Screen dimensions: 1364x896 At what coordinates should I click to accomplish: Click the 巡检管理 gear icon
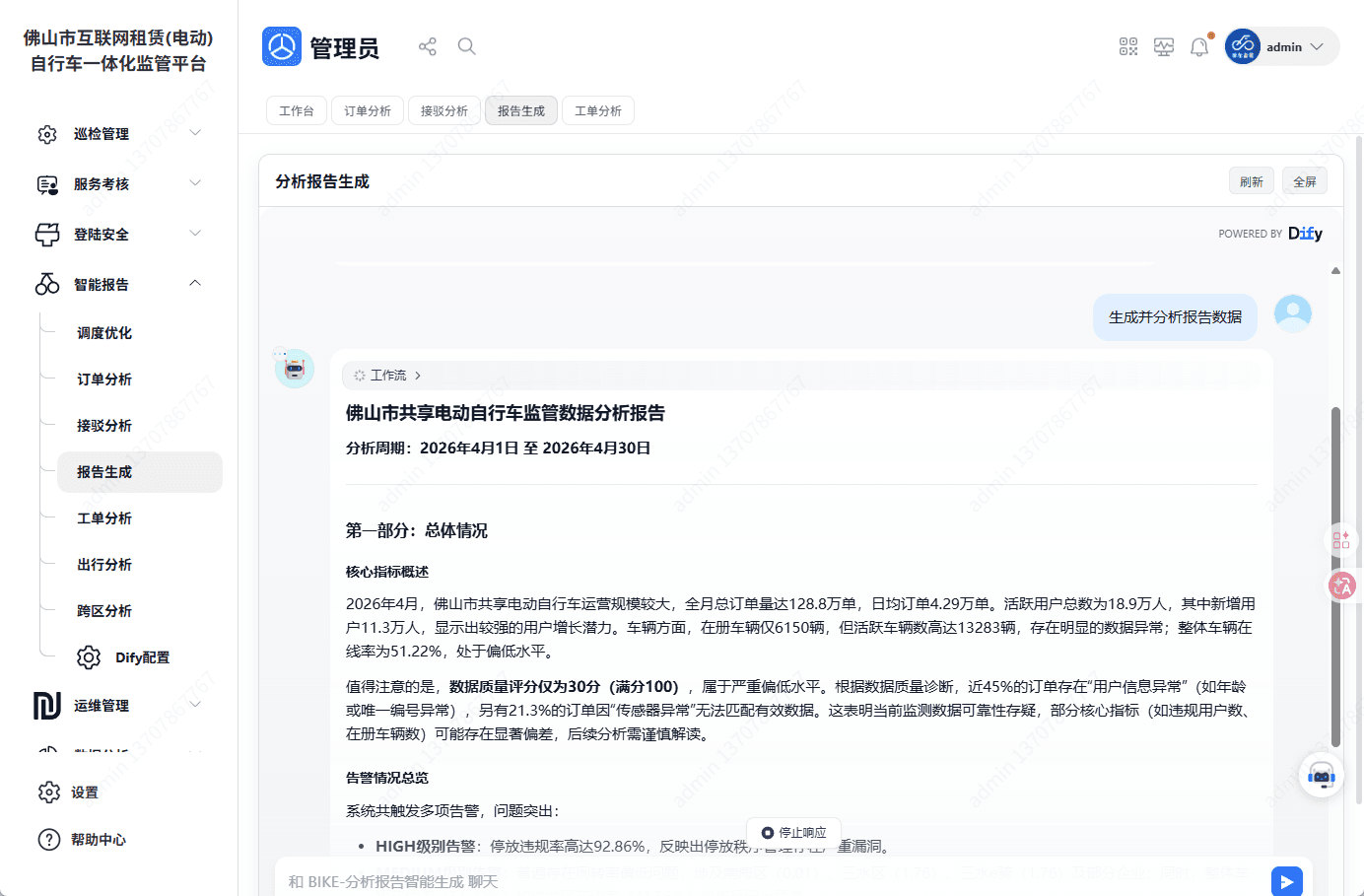tap(47, 134)
